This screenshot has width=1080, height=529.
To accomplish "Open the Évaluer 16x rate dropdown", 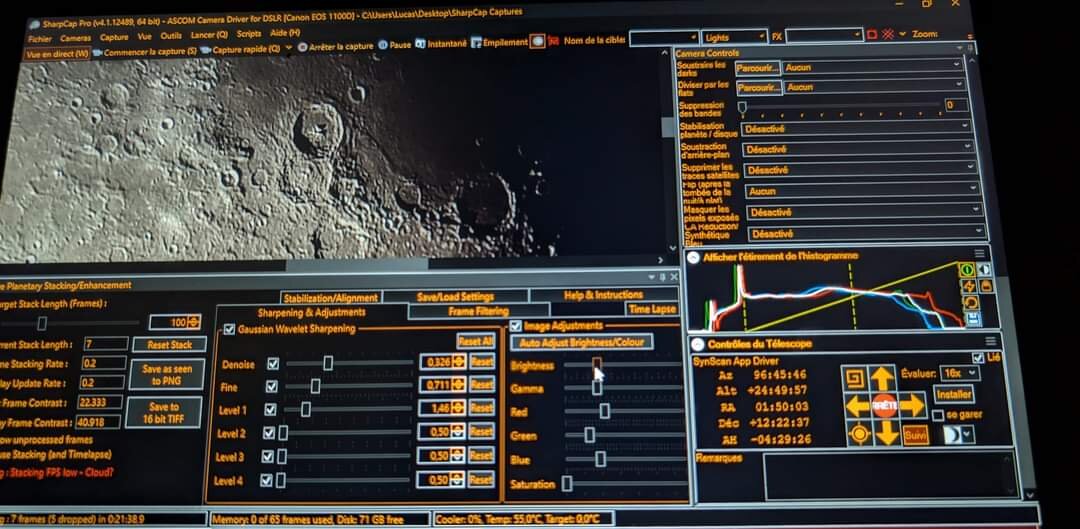I will pos(961,373).
